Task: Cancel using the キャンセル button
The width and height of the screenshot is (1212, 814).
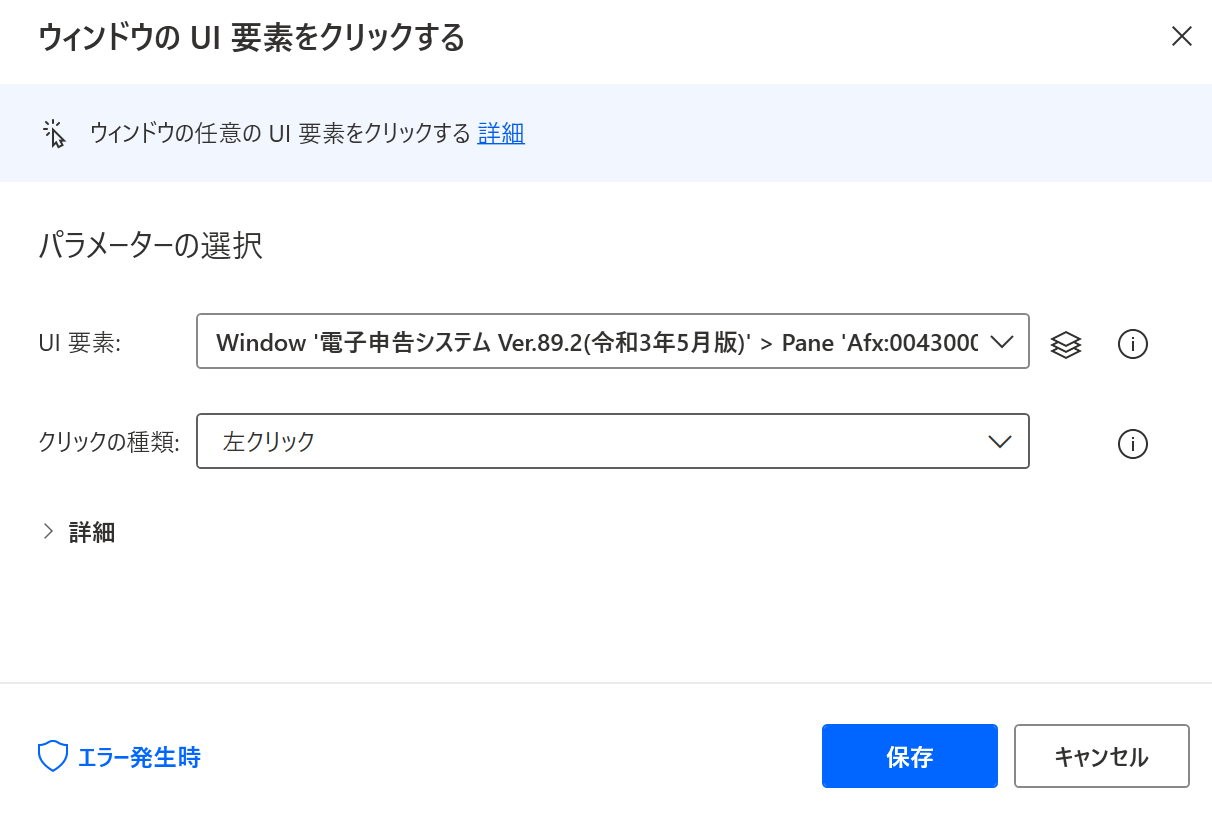Action: [x=1102, y=756]
